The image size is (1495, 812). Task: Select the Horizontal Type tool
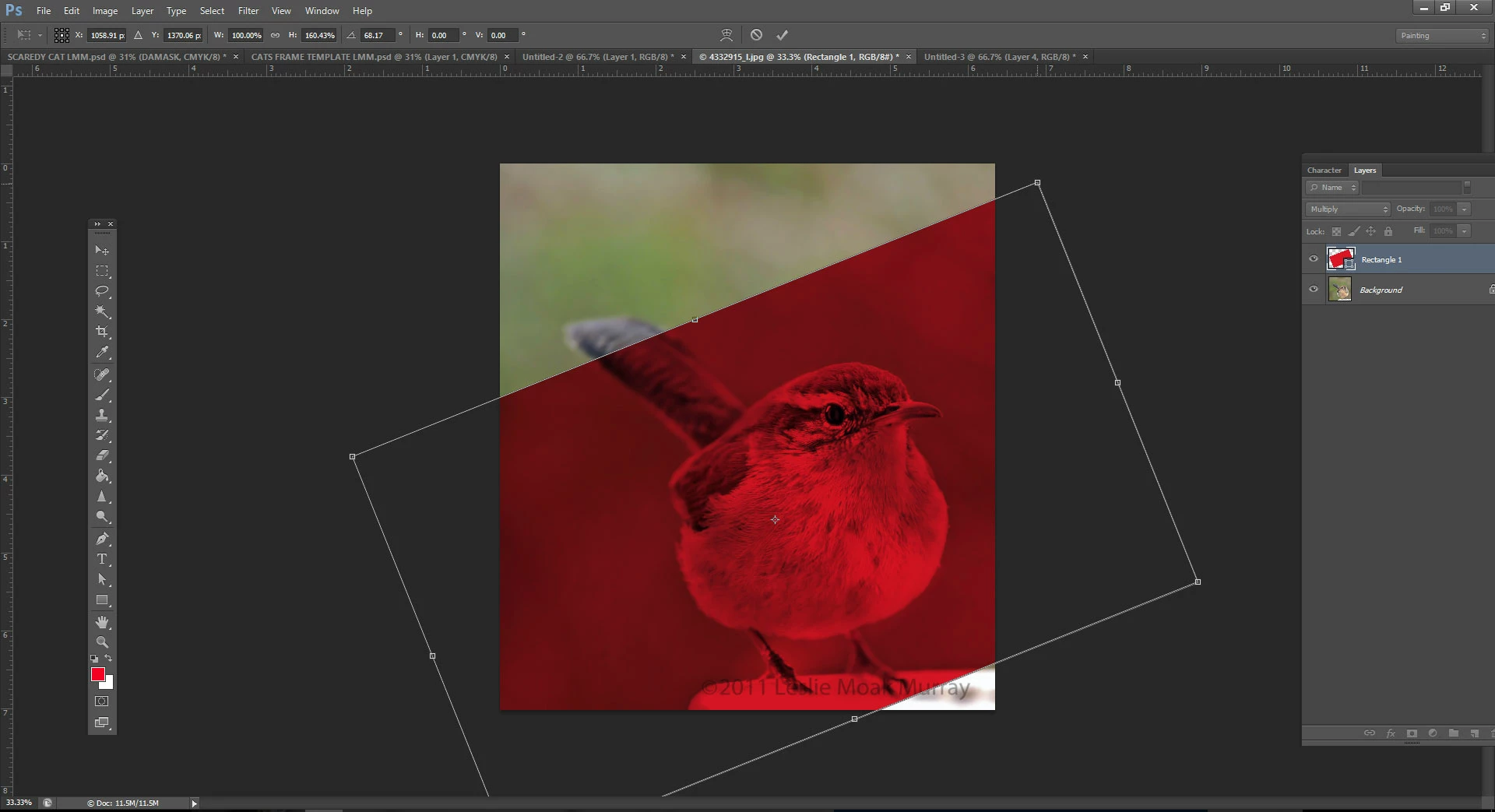(x=102, y=559)
